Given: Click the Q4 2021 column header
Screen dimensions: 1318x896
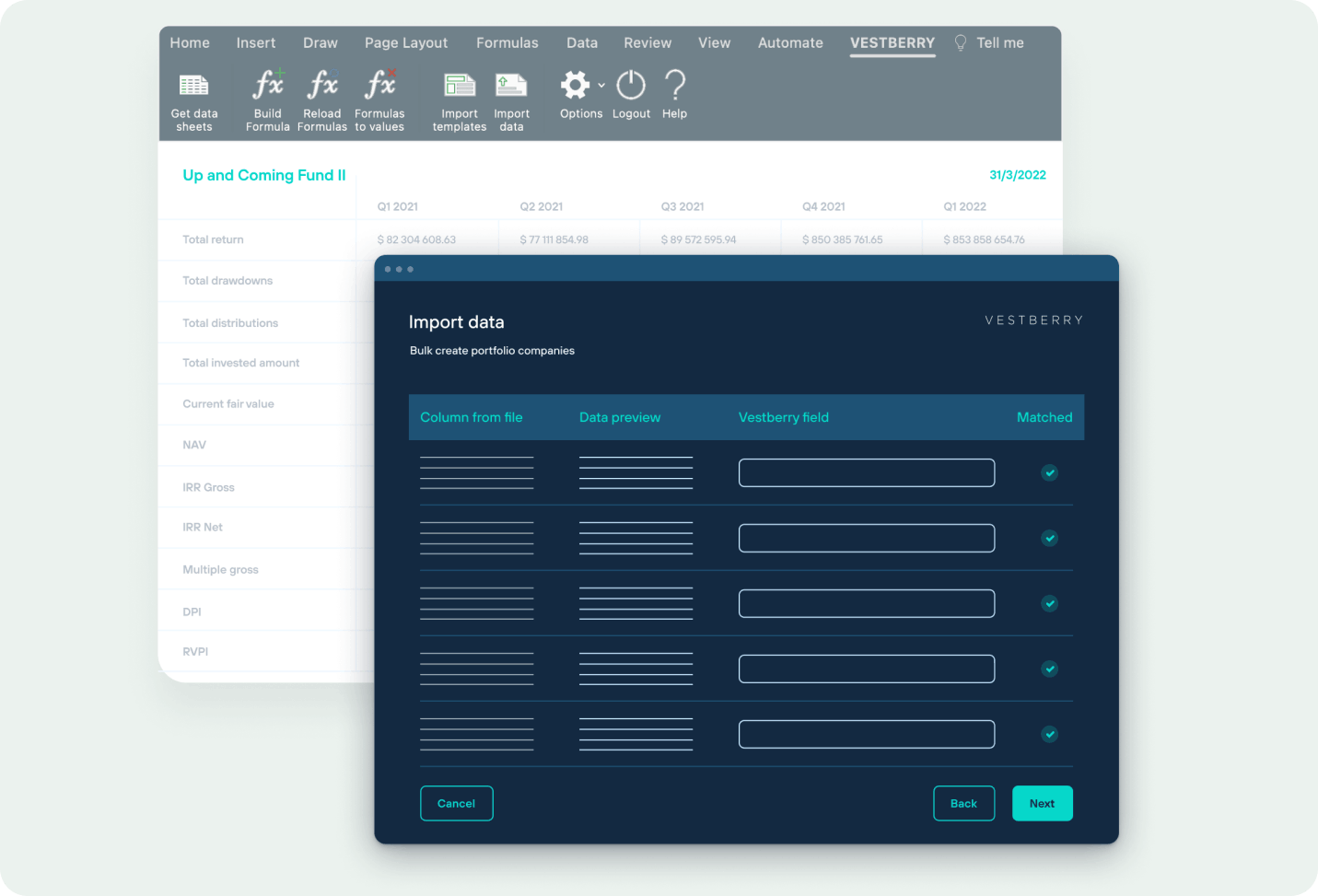Looking at the screenshot, I should pos(823,206).
